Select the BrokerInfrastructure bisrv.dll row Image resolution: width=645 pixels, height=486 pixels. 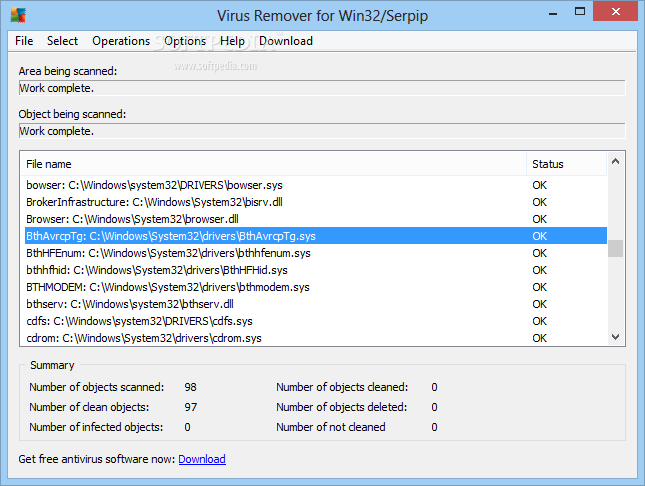pyautogui.click(x=316, y=202)
